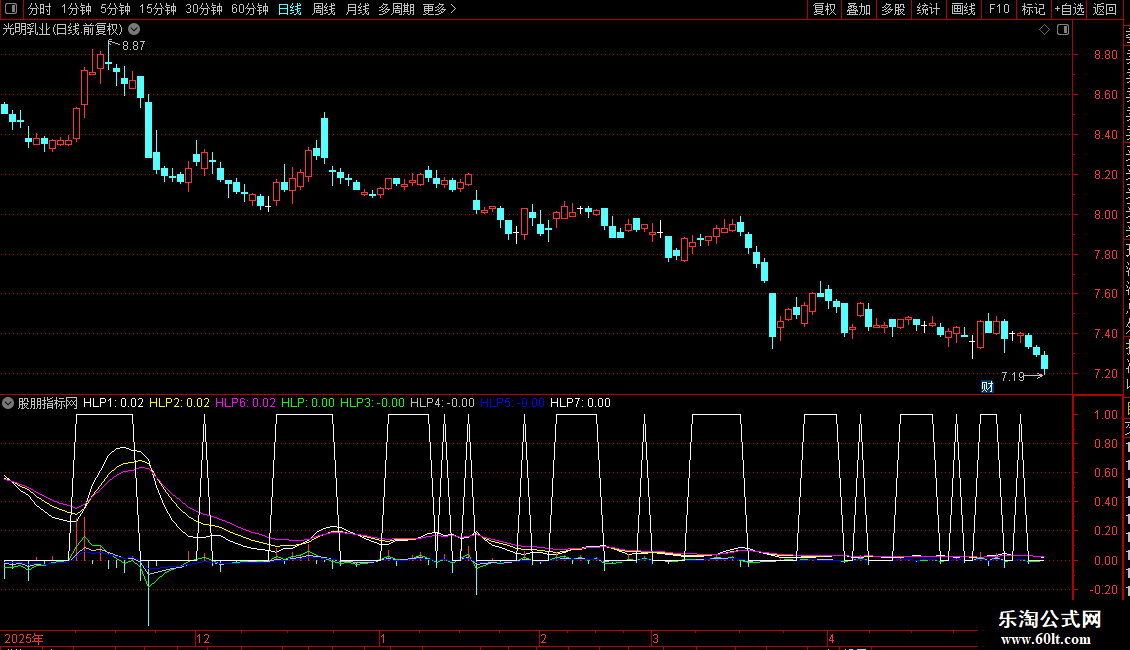Click the 12 month marker on timeline
Image resolution: width=1130 pixels, height=650 pixels.
point(203,638)
